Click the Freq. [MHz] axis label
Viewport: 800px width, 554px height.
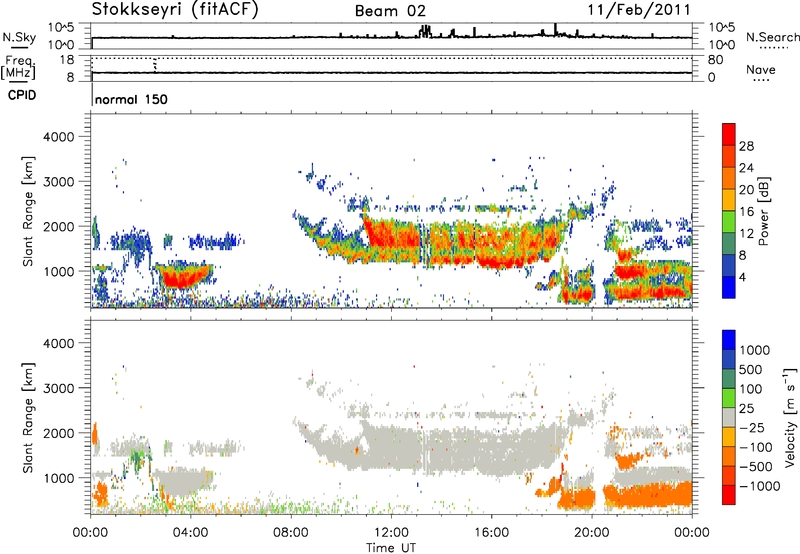(x=18, y=68)
